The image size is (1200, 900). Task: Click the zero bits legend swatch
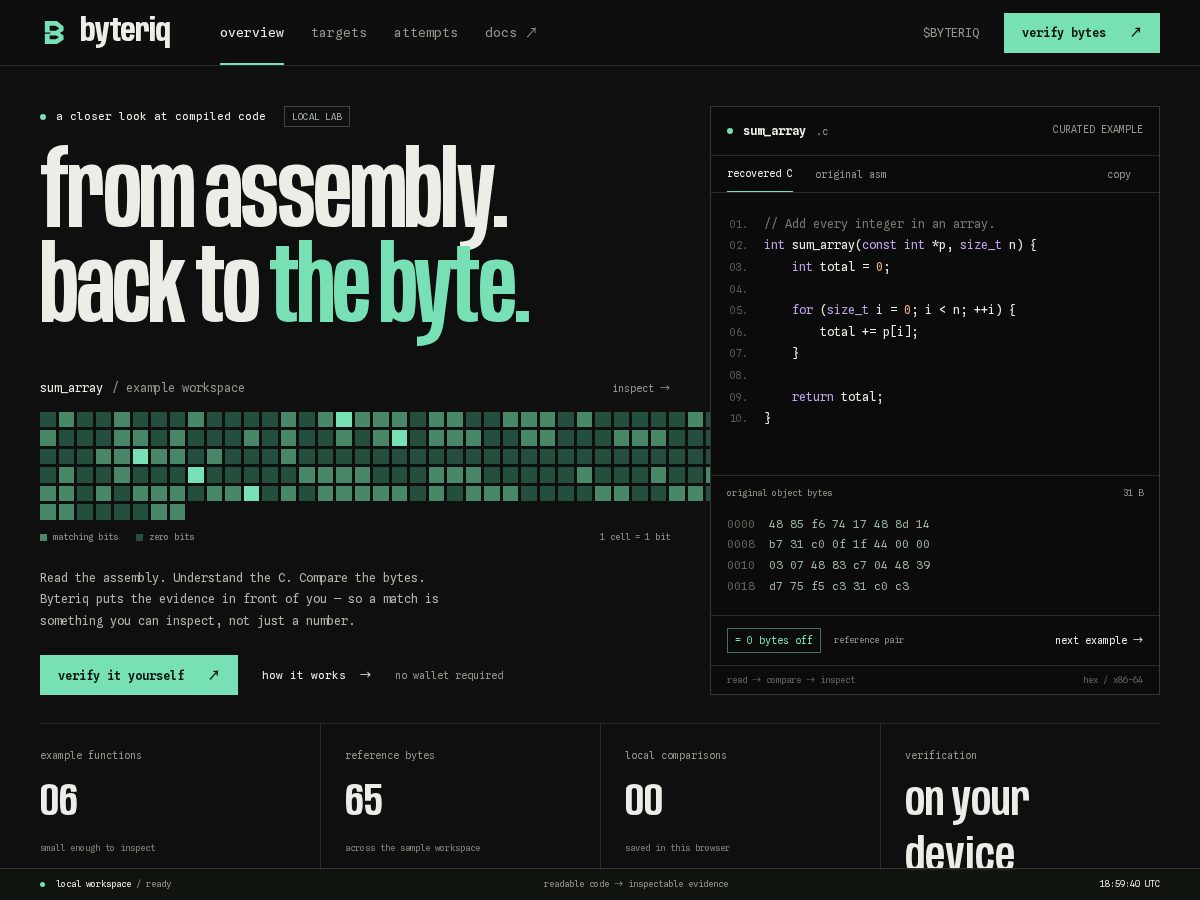click(140, 537)
